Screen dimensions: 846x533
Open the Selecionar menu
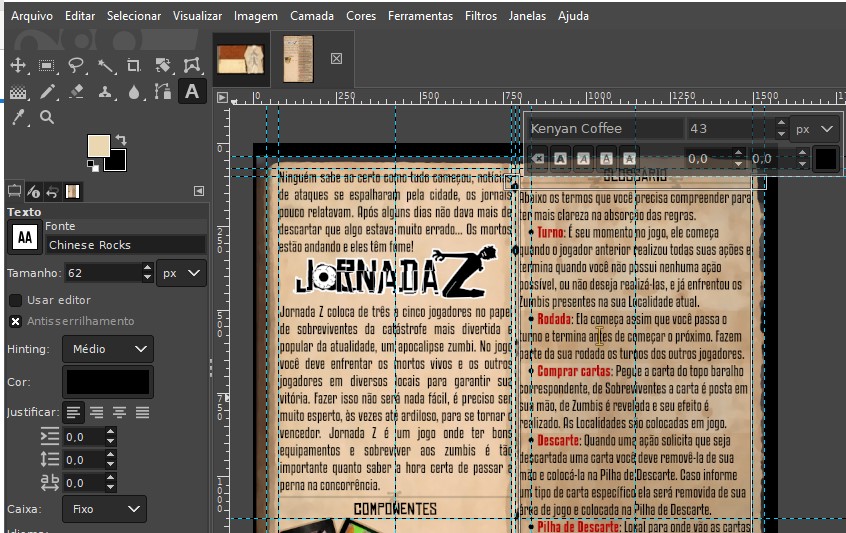[x=134, y=16]
